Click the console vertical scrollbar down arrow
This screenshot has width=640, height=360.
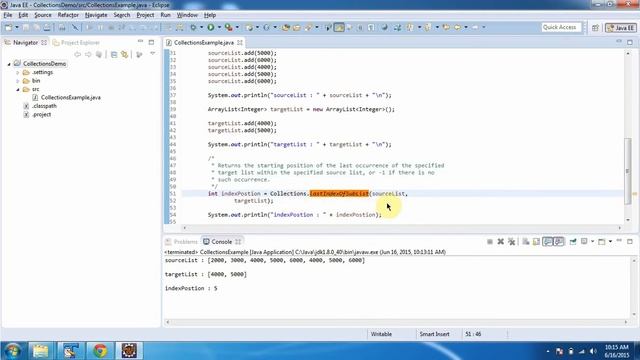[x=634, y=314]
